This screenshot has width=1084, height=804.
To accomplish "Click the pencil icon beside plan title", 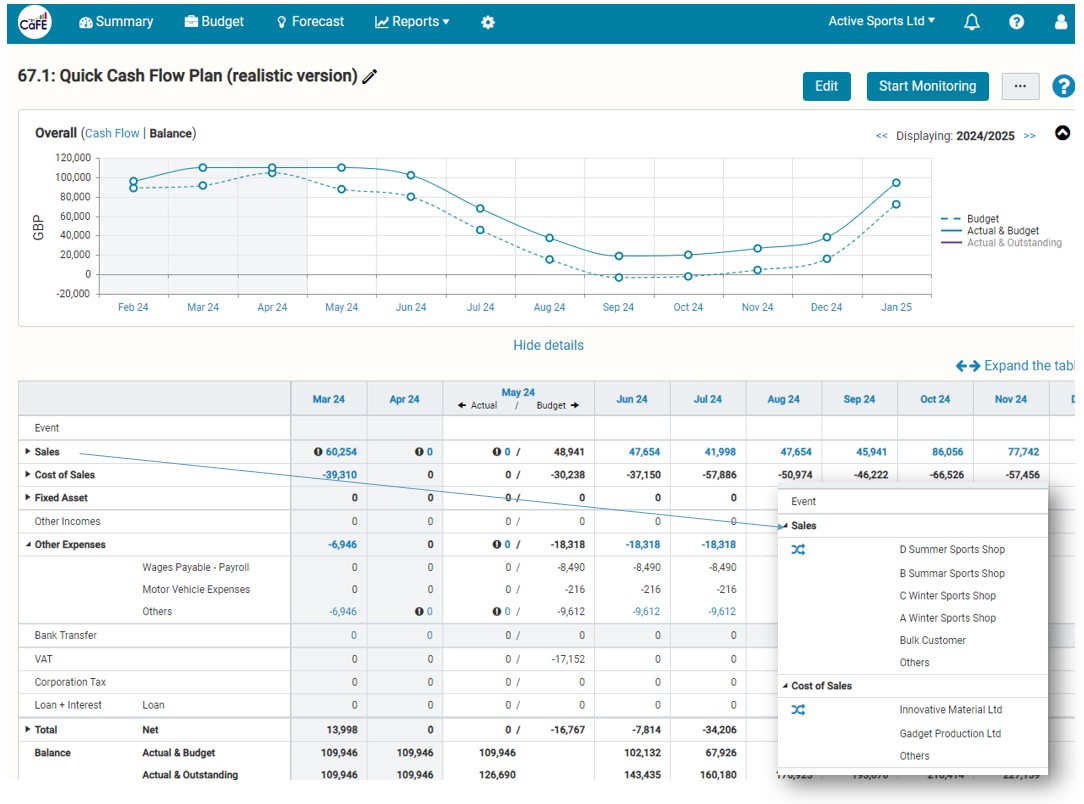I will (x=370, y=76).
